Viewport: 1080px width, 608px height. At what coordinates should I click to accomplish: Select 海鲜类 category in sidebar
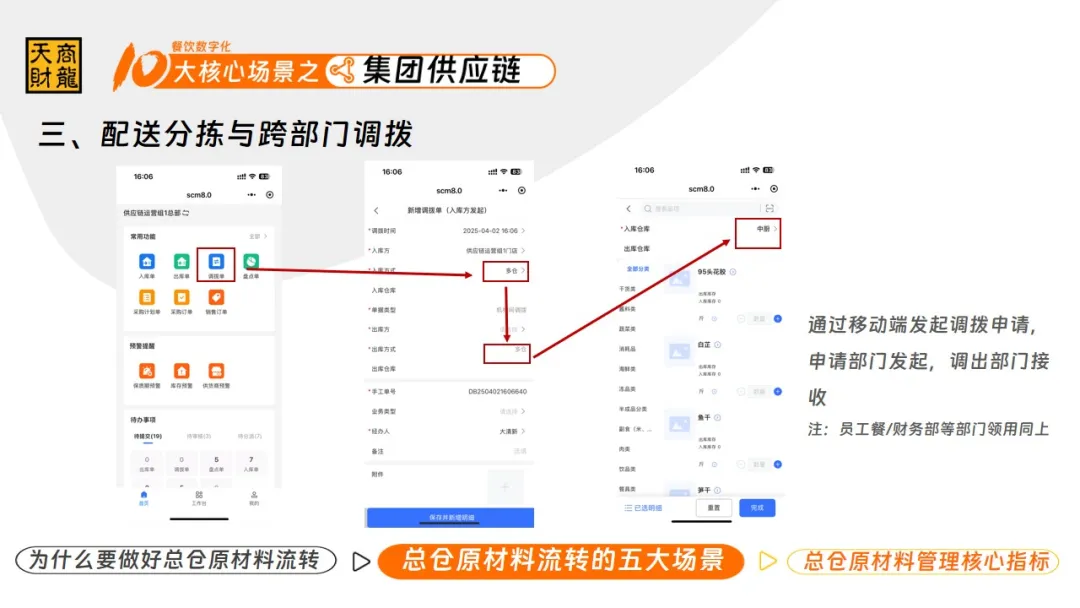pos(627,369)
